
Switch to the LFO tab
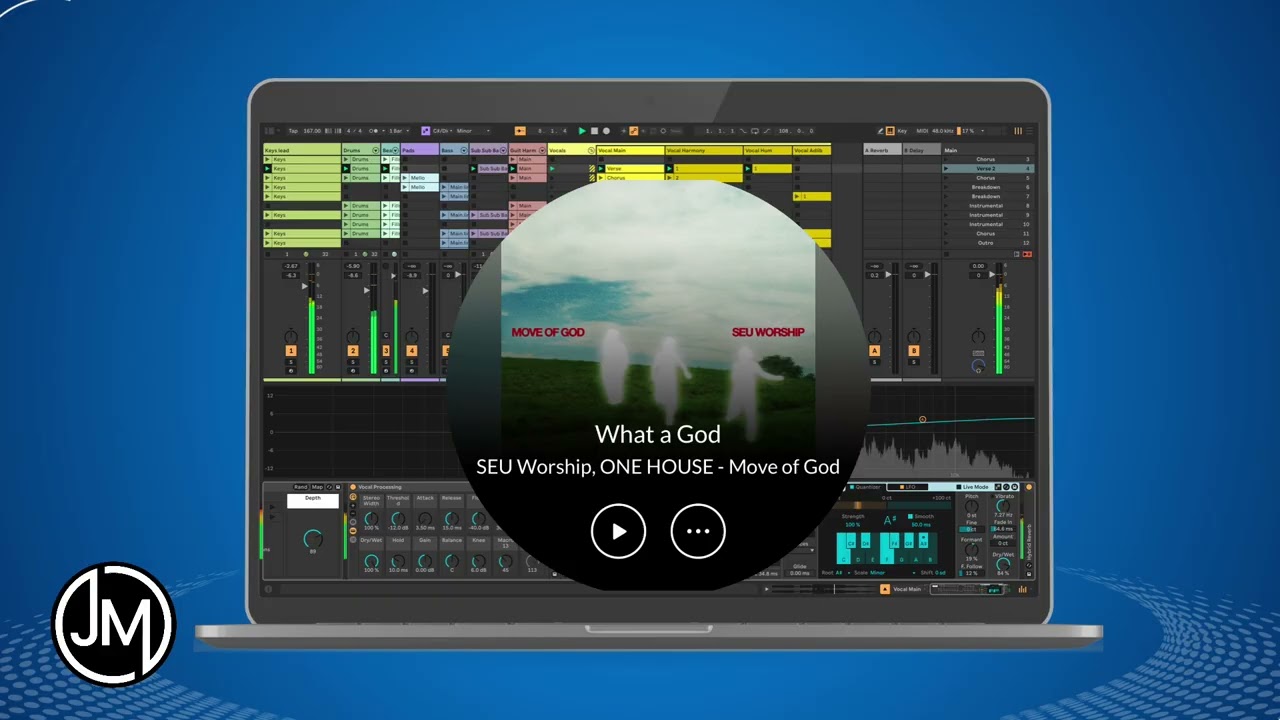coord(908,487)
